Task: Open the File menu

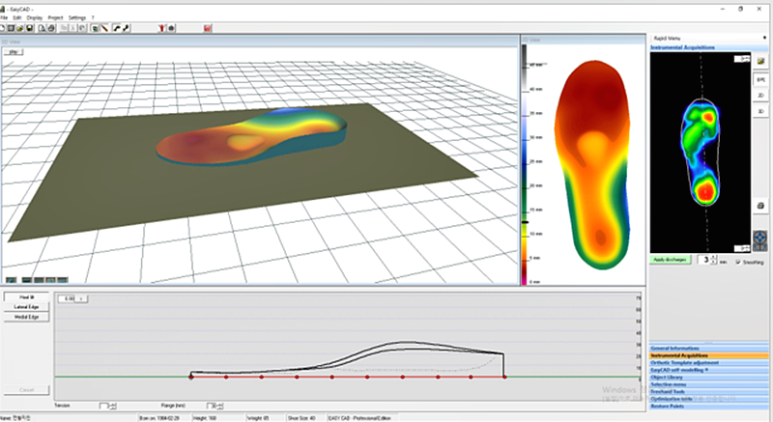Action: (3, 18)
